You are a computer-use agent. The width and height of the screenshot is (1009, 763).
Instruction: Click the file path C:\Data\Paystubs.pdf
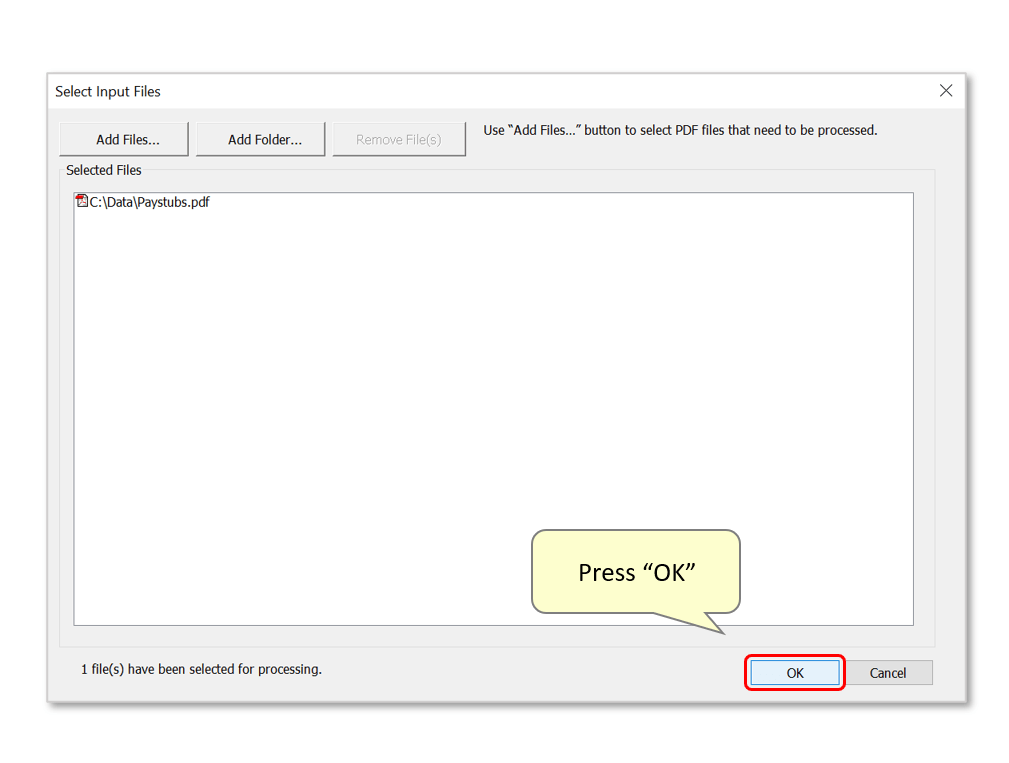pos(148,201)
